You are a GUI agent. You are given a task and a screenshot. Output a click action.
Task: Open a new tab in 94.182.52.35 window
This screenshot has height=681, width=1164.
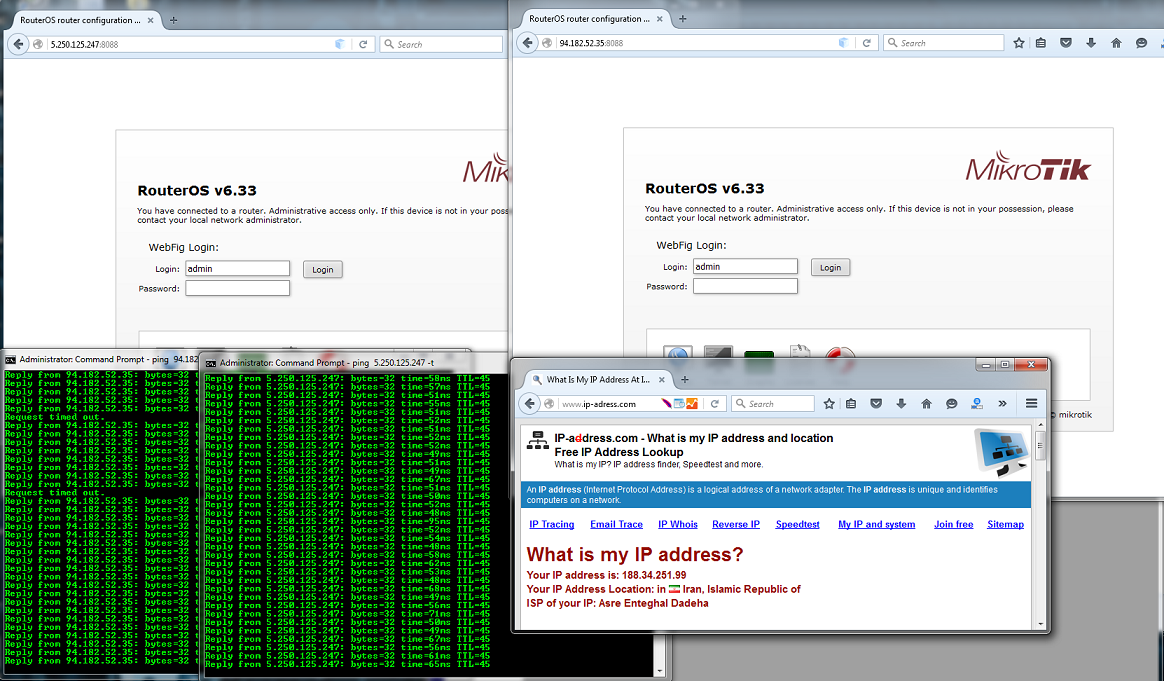pos(683,19)
